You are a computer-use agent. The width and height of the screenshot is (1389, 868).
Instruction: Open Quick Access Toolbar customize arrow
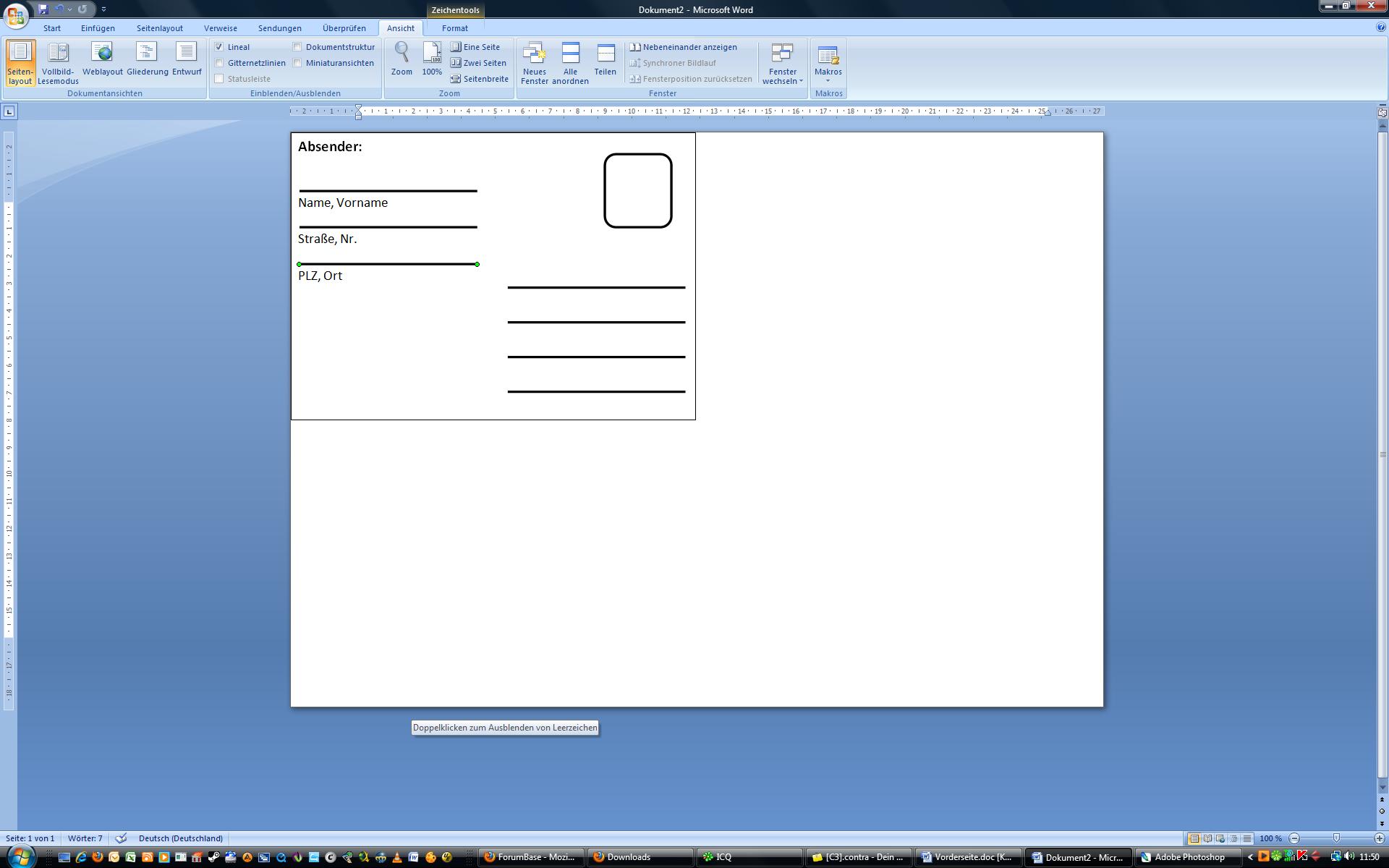[x=103, y=9]
